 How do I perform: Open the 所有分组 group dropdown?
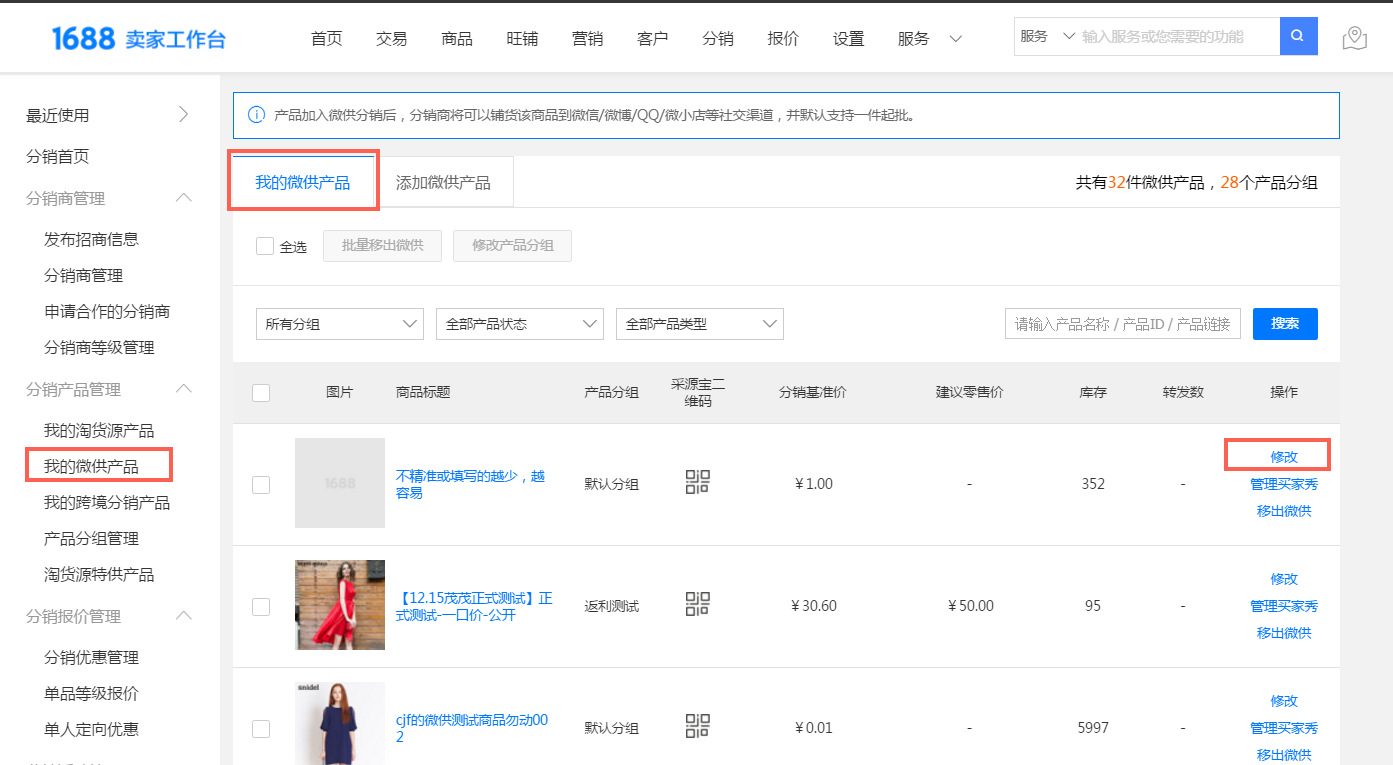[340, 324]
